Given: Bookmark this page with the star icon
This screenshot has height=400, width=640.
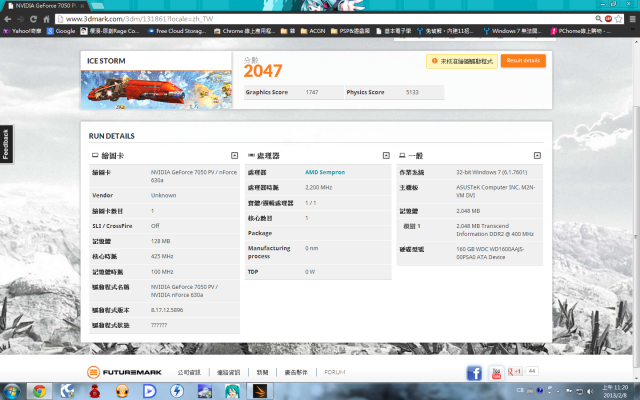Looking at the screenshot, I should click(618, 19).
